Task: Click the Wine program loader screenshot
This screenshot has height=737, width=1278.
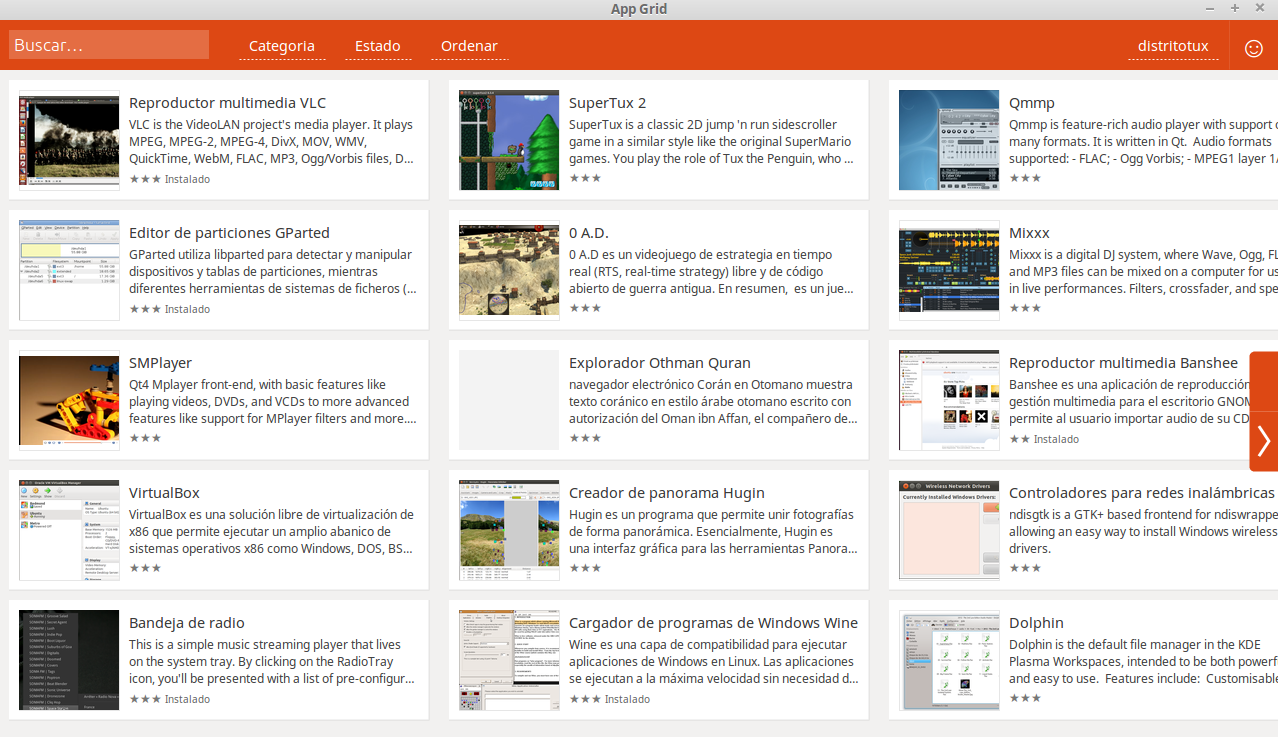Action: pos(508,660)
